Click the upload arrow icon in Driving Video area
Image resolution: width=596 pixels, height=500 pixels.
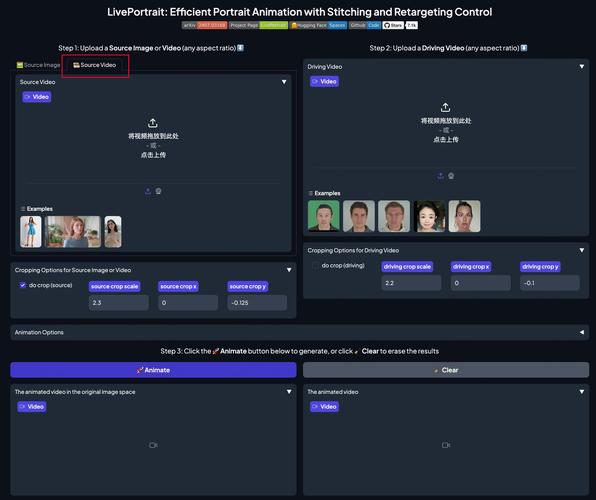[x=445, y=108]
